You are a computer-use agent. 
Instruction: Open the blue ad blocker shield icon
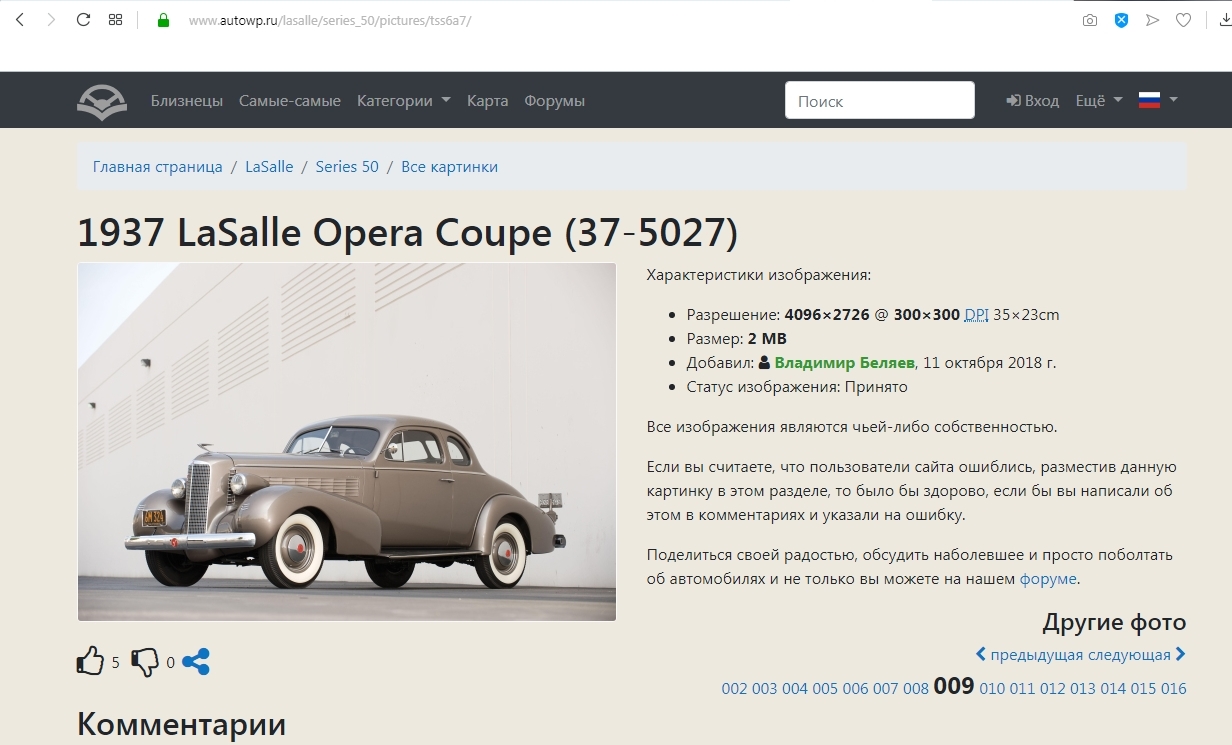coord(1121,20)
